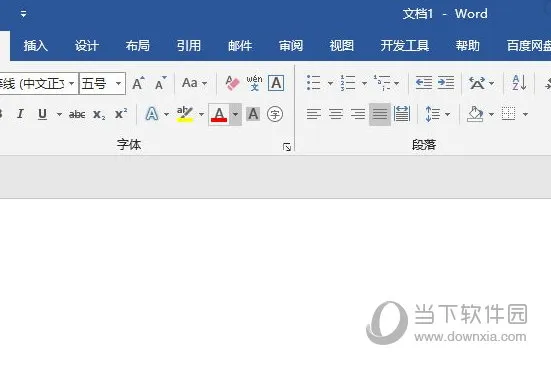Open the Insert (插入) ribbon tab
Image resolution: width=551 pixels, height=366 pixels.
tap(35, 46)
